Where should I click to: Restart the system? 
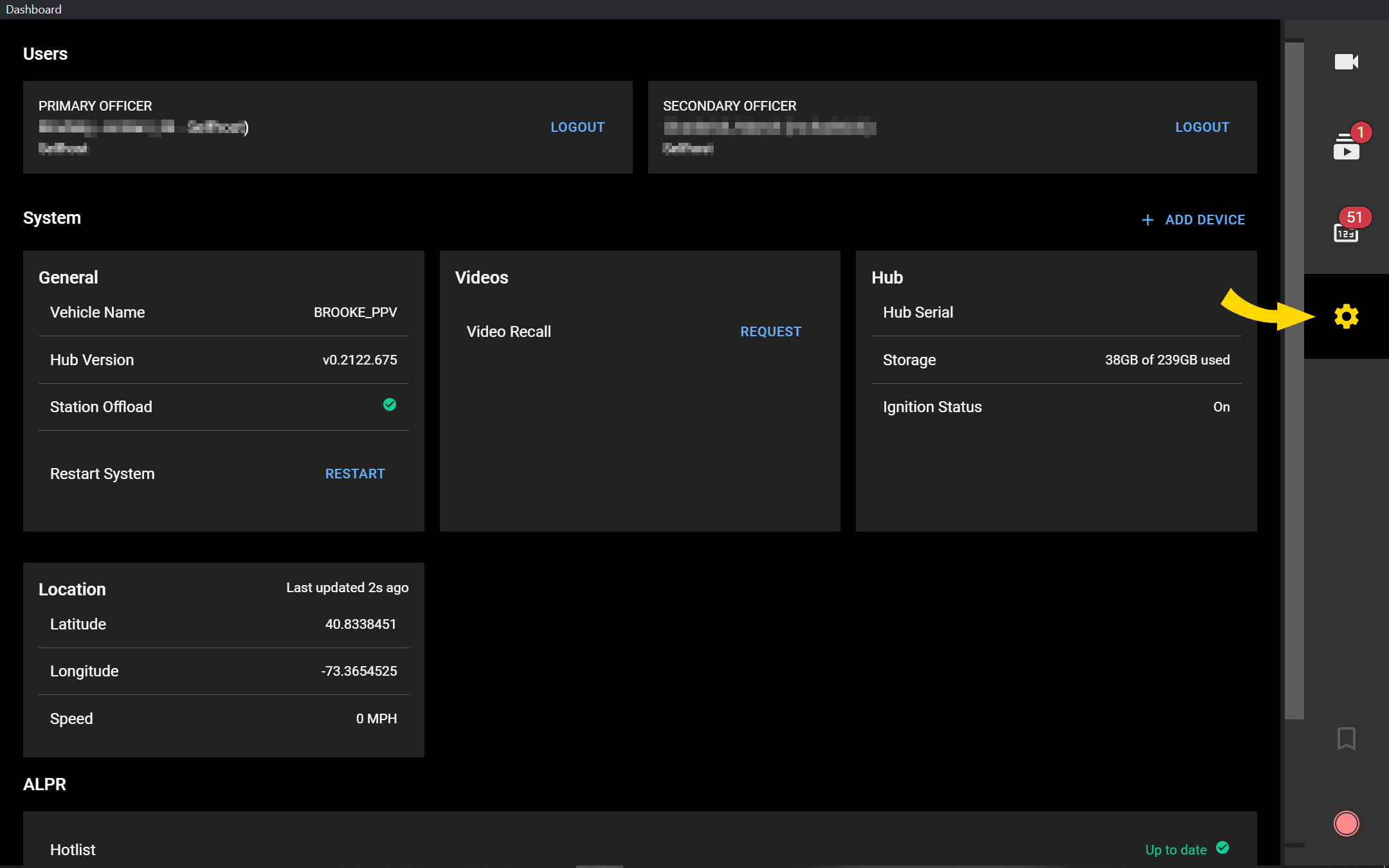(354, 473)
